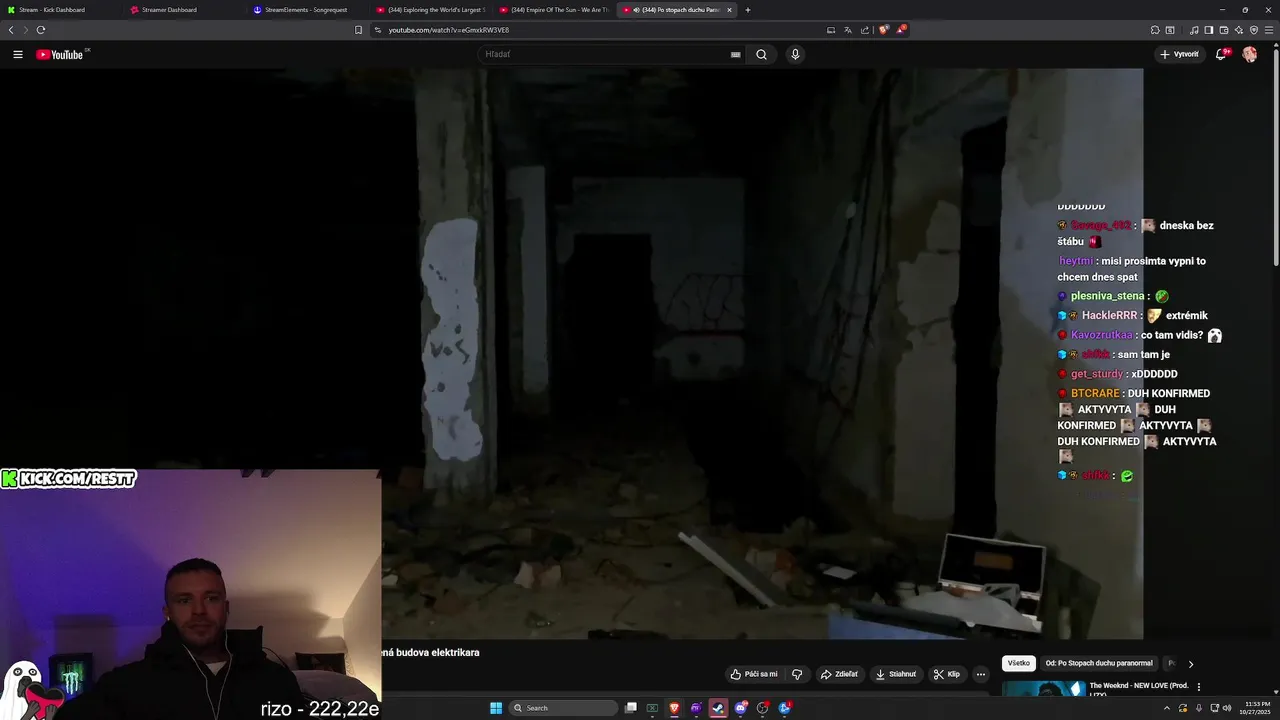Open the clock showing 11:53 PM
Viewport: 1280px width, 720px height.
tap(1257, 708)
